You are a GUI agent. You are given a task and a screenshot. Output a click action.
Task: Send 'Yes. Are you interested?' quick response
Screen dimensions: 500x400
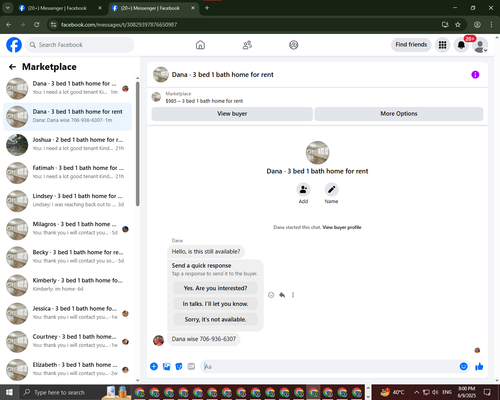(x=215, y=288)
